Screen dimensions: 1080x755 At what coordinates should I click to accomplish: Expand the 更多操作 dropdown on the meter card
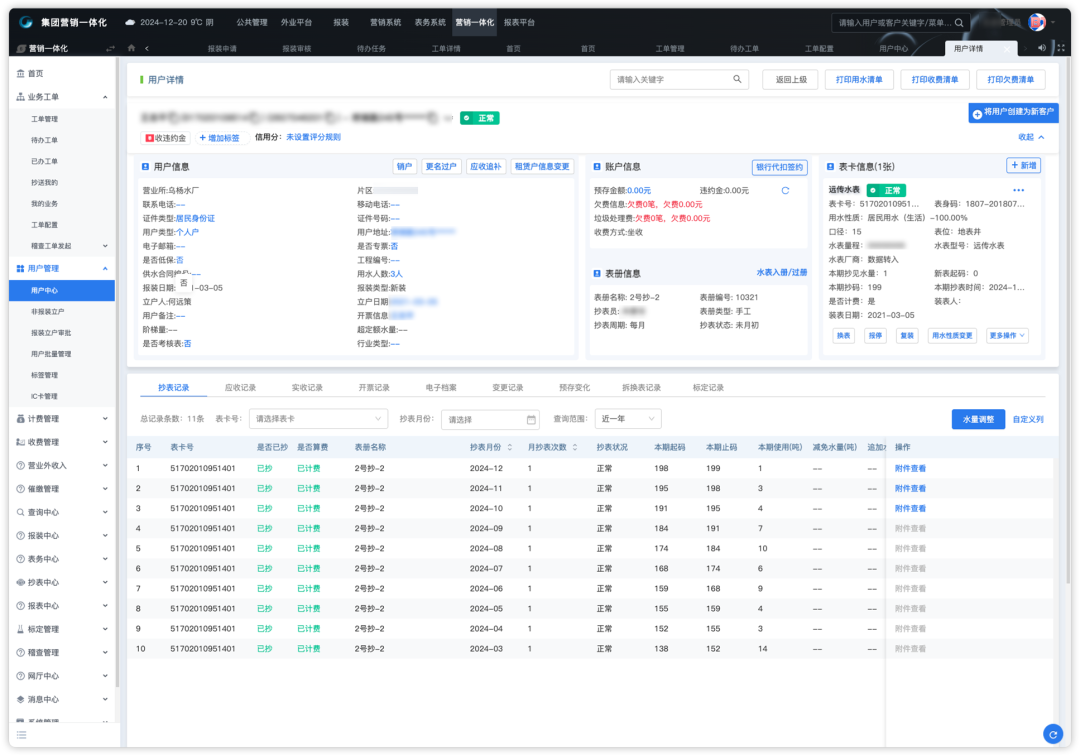[1006, 336]
